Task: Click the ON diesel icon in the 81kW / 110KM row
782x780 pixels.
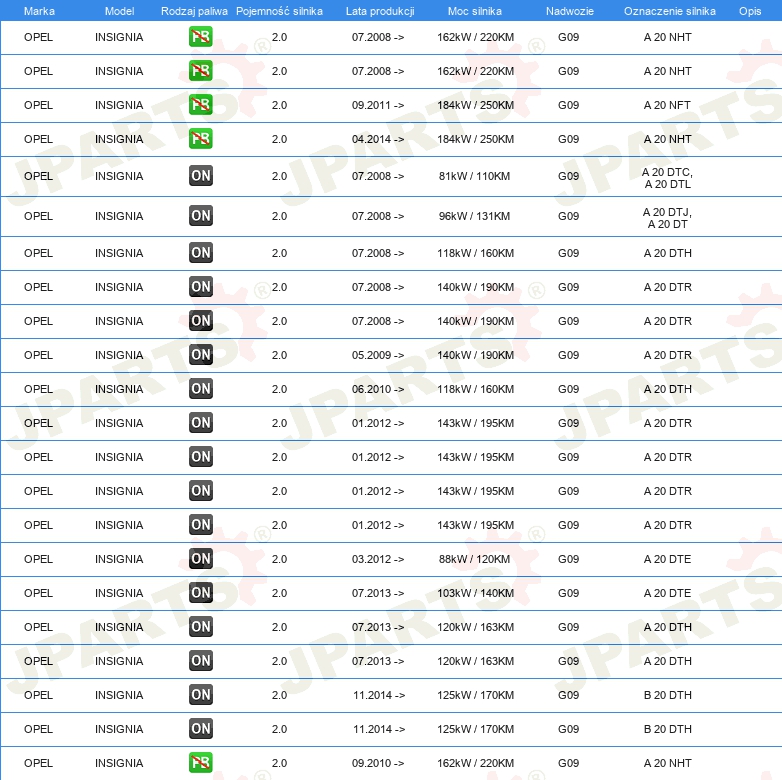Action: [200, 176]
